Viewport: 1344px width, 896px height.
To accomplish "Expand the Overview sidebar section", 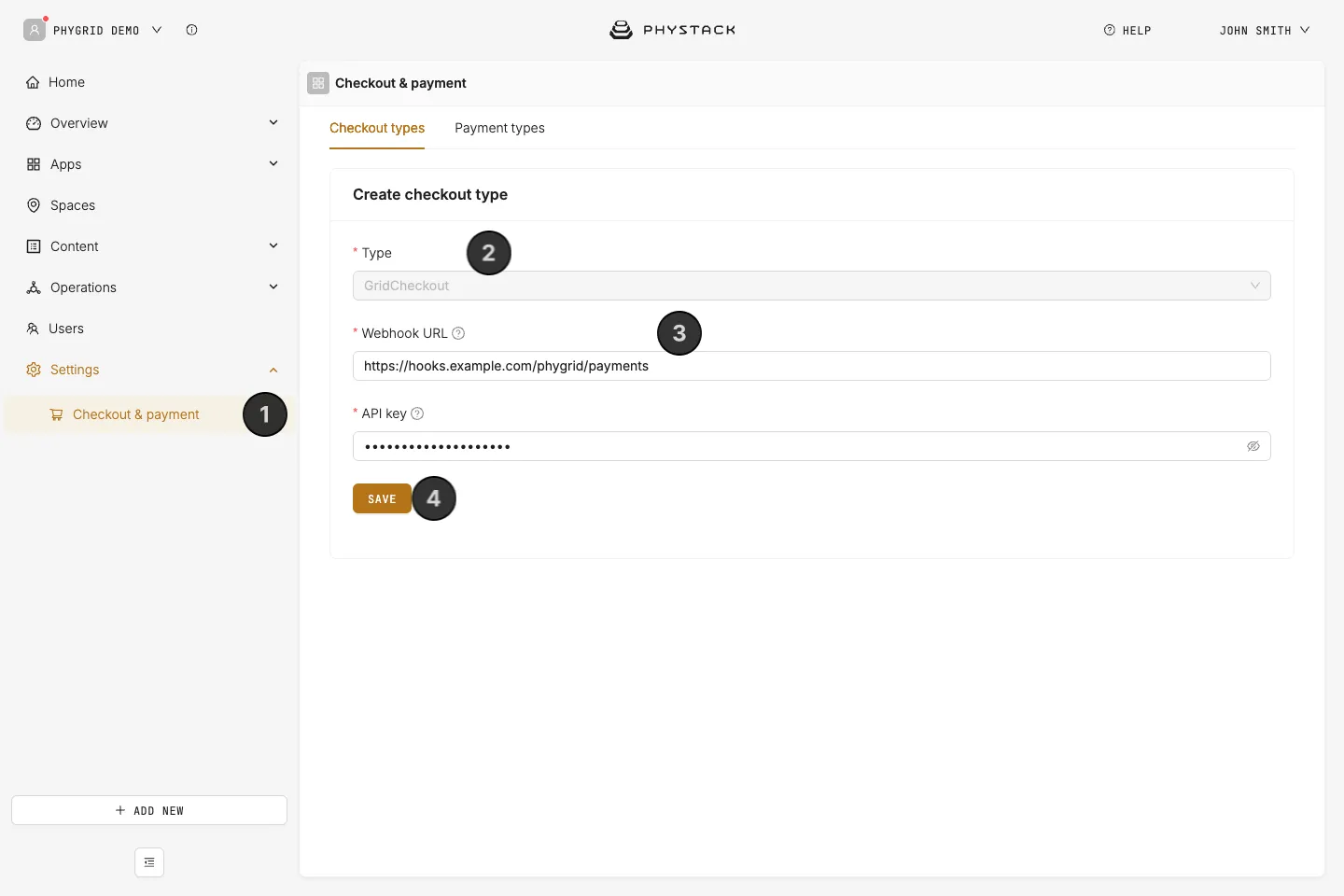I will (x=273, y=123).
